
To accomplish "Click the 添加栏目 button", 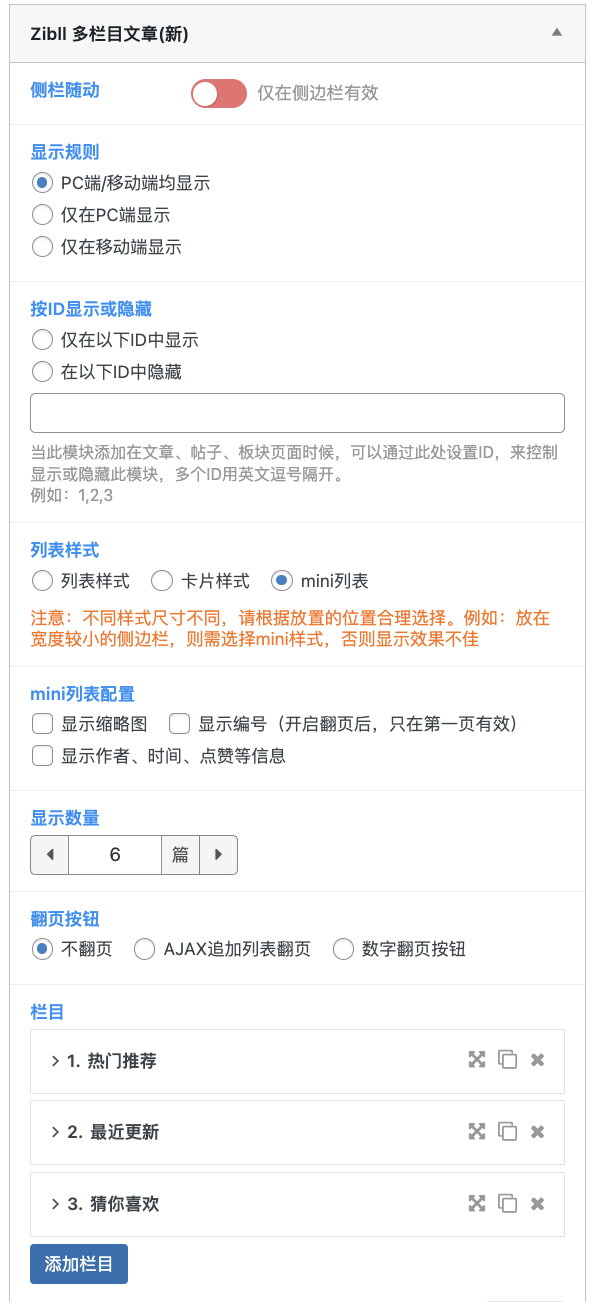I will pos(78,1263).
